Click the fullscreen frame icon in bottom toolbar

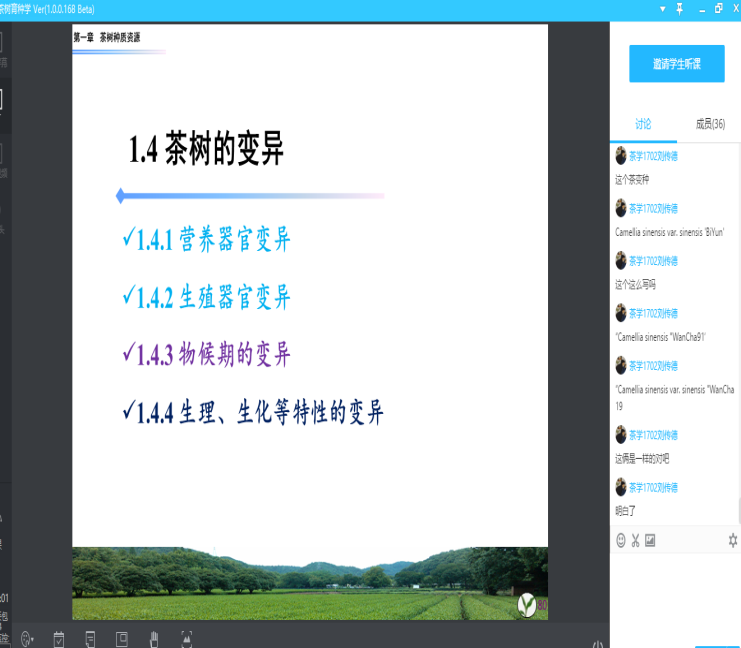coord(186,637)
